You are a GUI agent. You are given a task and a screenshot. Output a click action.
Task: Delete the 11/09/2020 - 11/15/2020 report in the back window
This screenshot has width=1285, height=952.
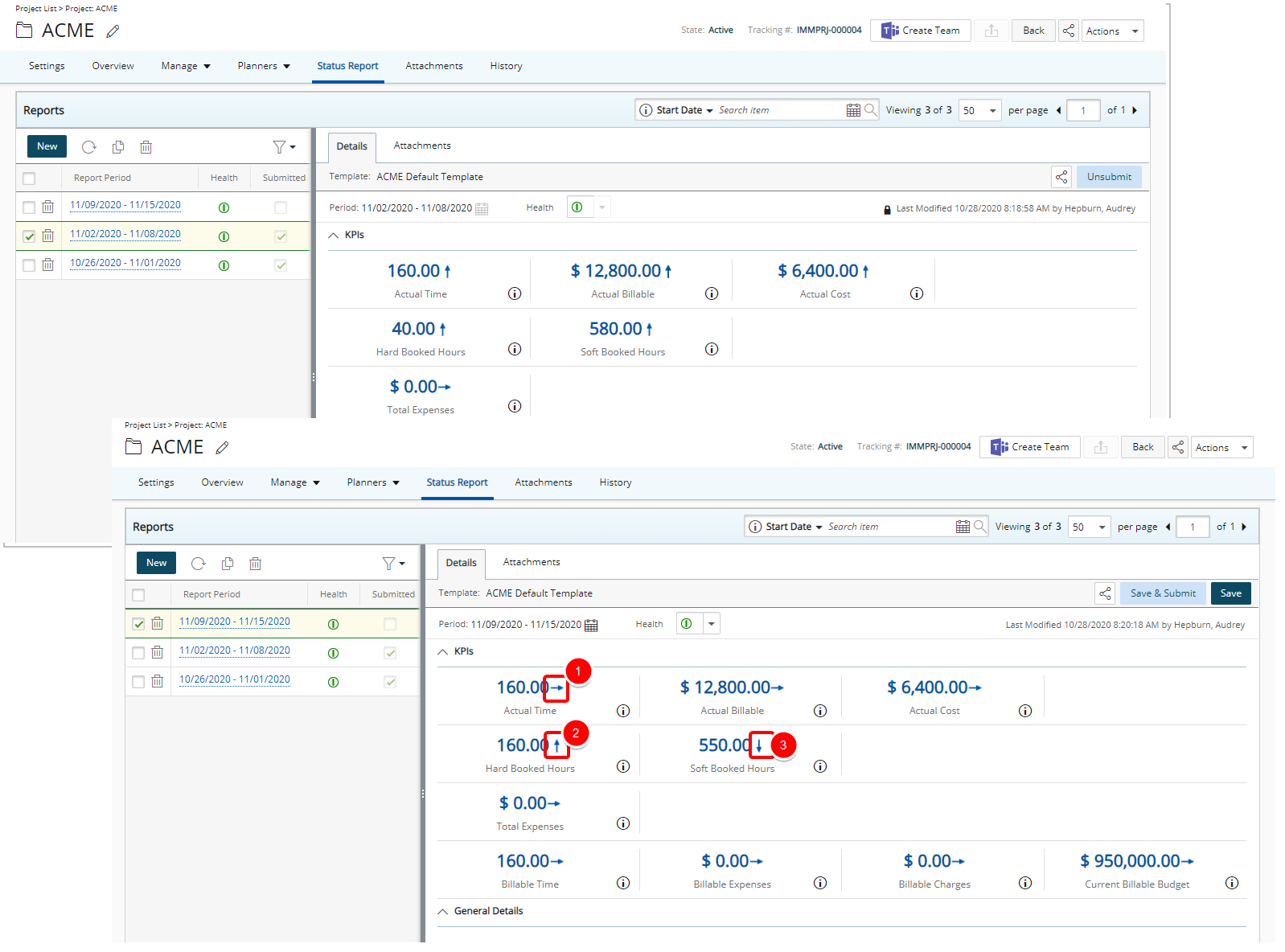tap(48, 207)
